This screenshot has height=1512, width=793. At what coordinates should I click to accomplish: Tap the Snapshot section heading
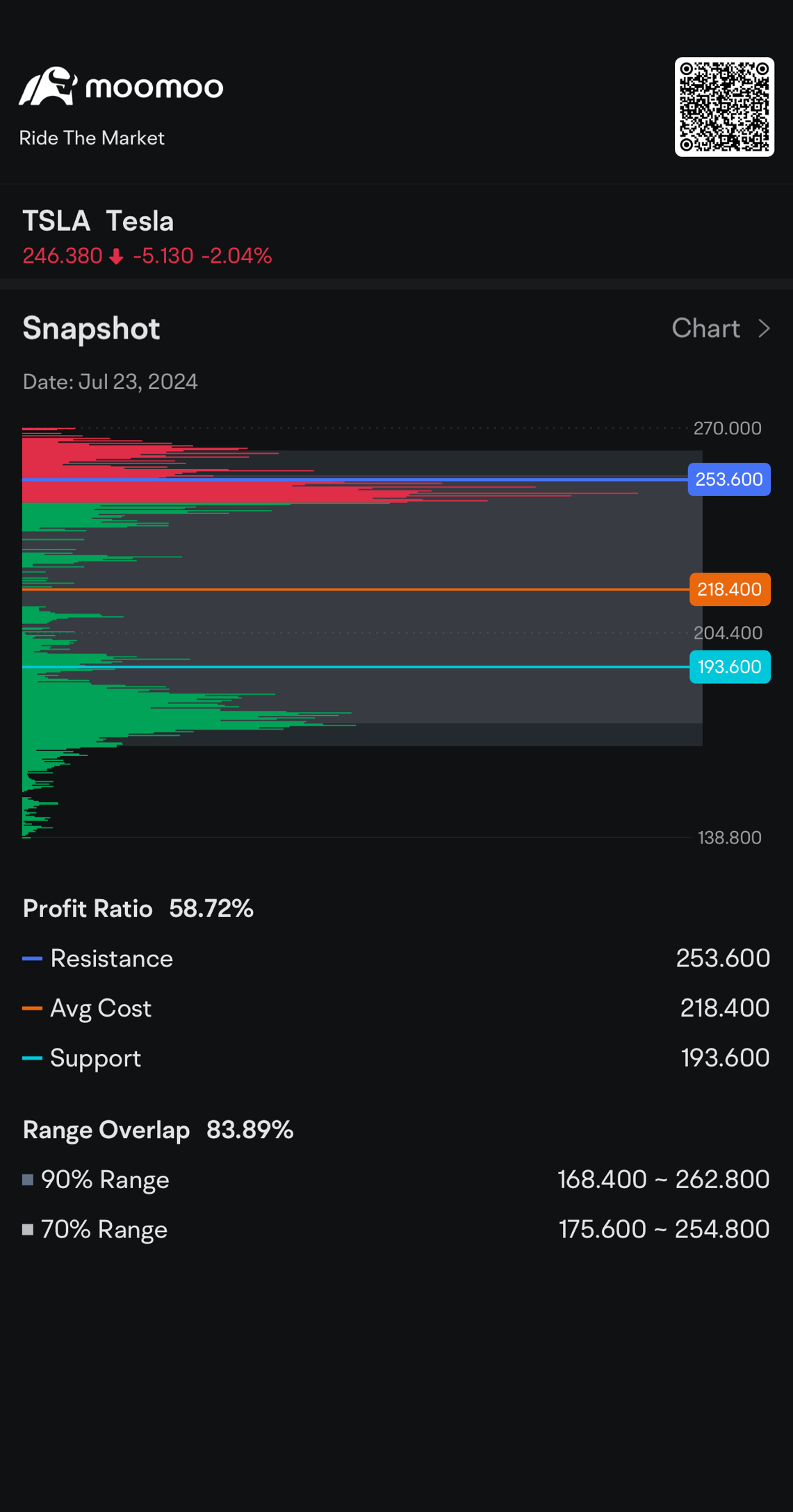coord(91,329)
